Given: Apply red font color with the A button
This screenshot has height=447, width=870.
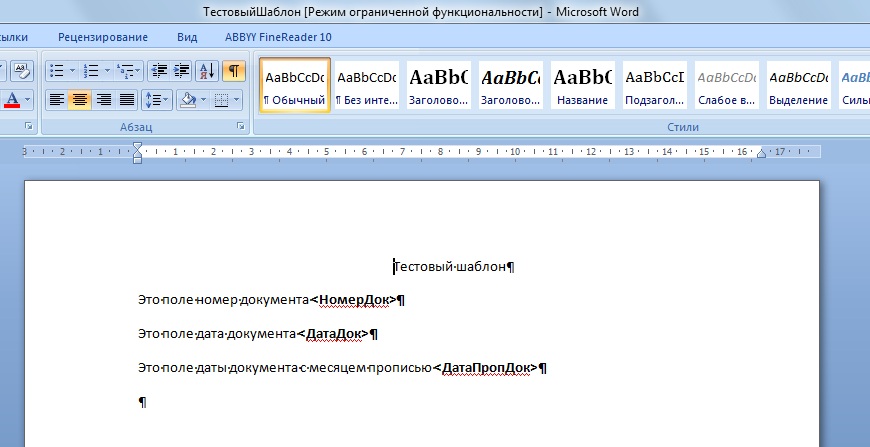Looking at the screenshot, I should click(12, 100).
